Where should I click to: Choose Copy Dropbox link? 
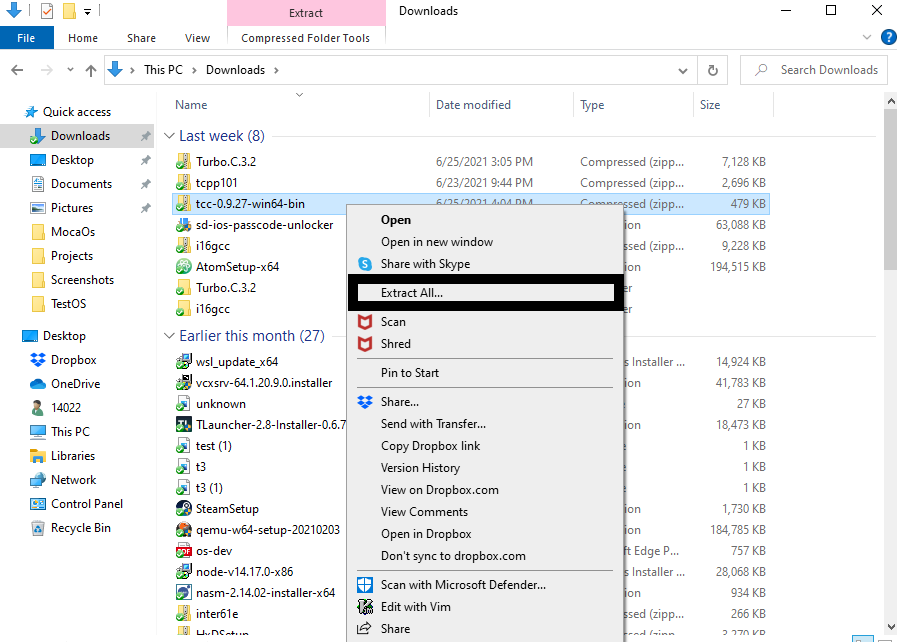coord(430,446)
